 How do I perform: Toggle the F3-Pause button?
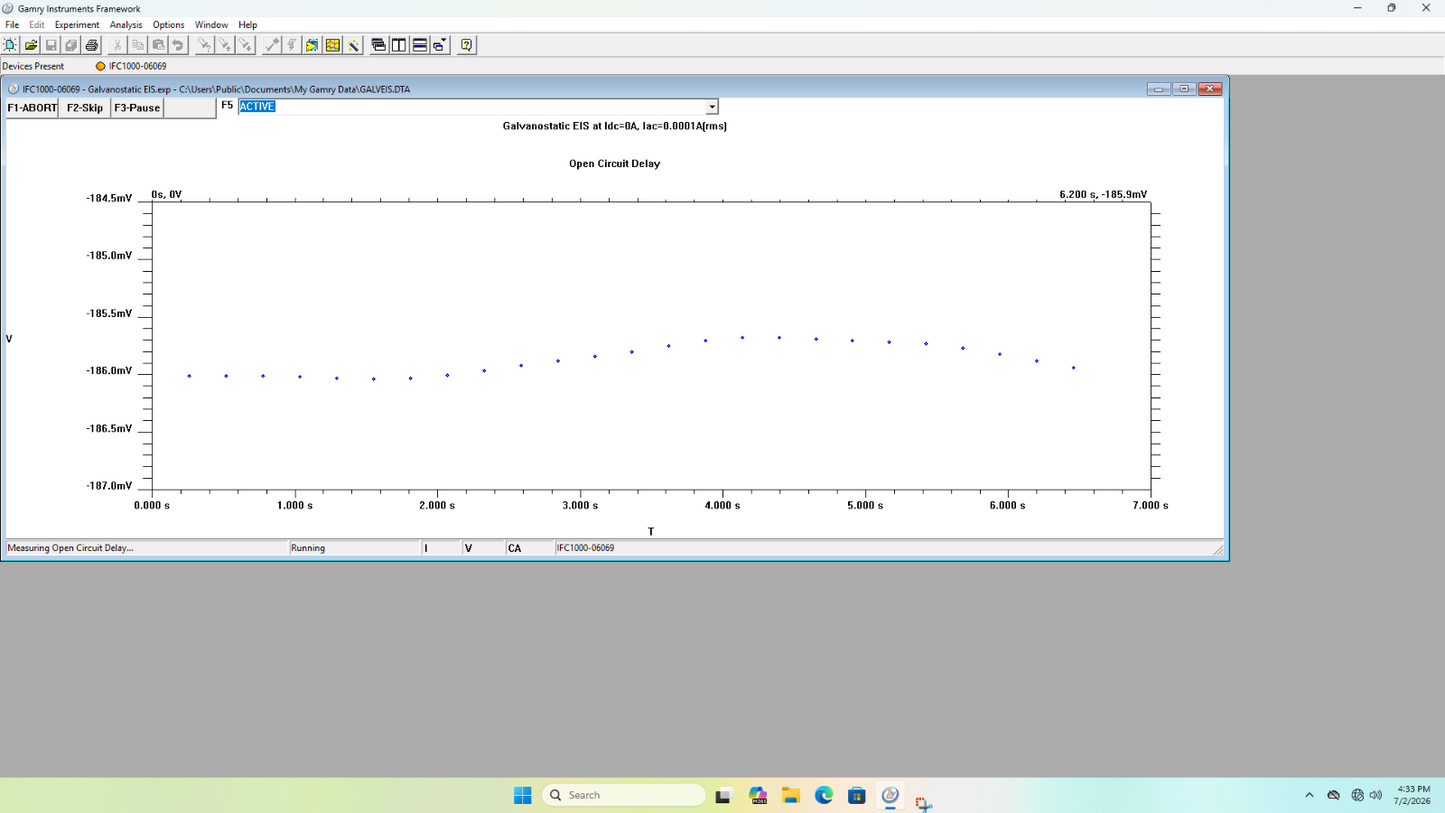pyautogui.click(x=137, y=108)
